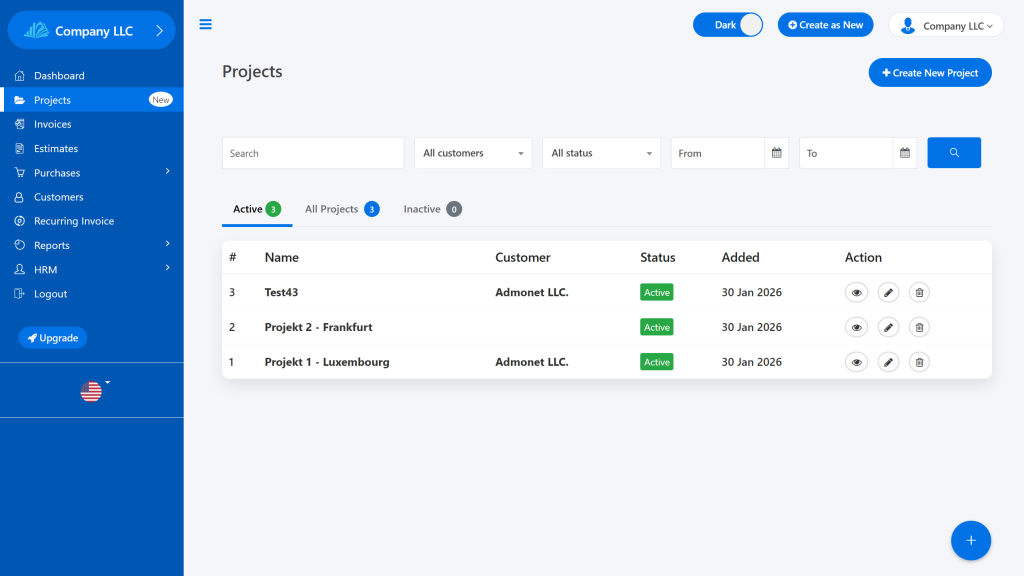
Task: View Test43 project via eye icon
Action: pos(856,292)
